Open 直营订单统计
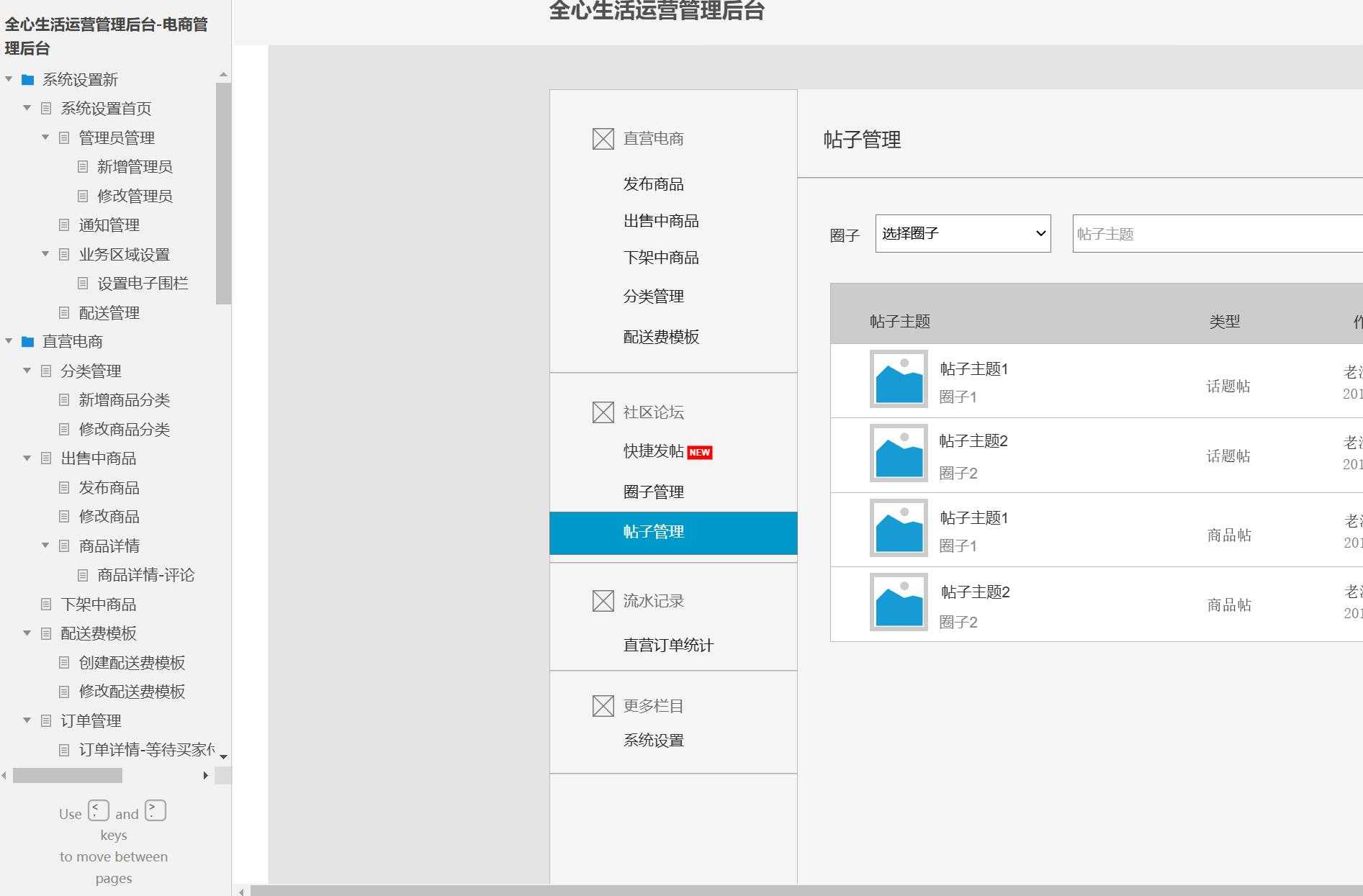1363x896 pixels. point(668,645)
